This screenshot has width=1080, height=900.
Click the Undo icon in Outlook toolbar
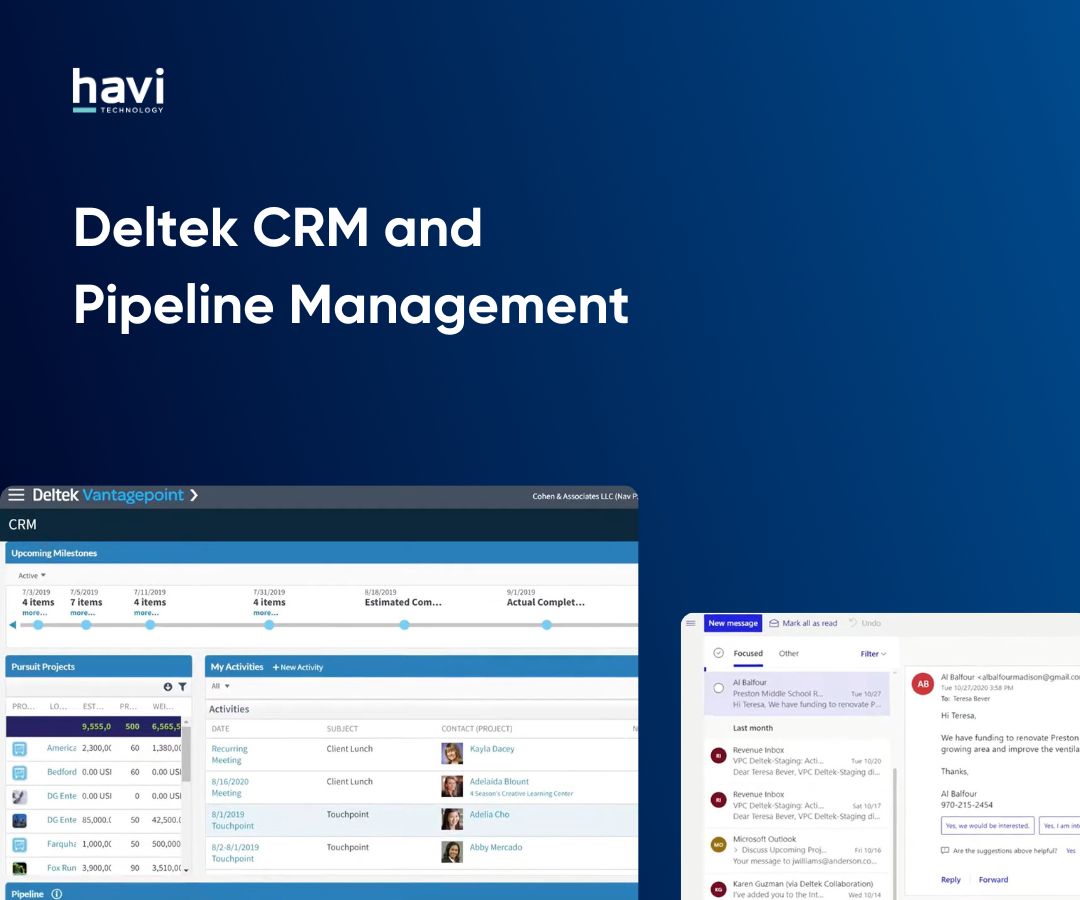tap(853, 622)
